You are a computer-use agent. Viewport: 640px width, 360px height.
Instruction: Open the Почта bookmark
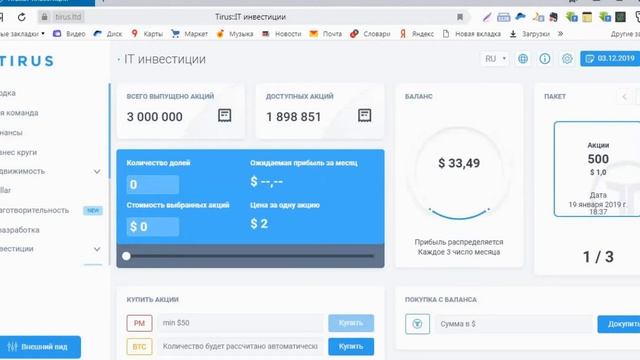click(x=325, y=34)
